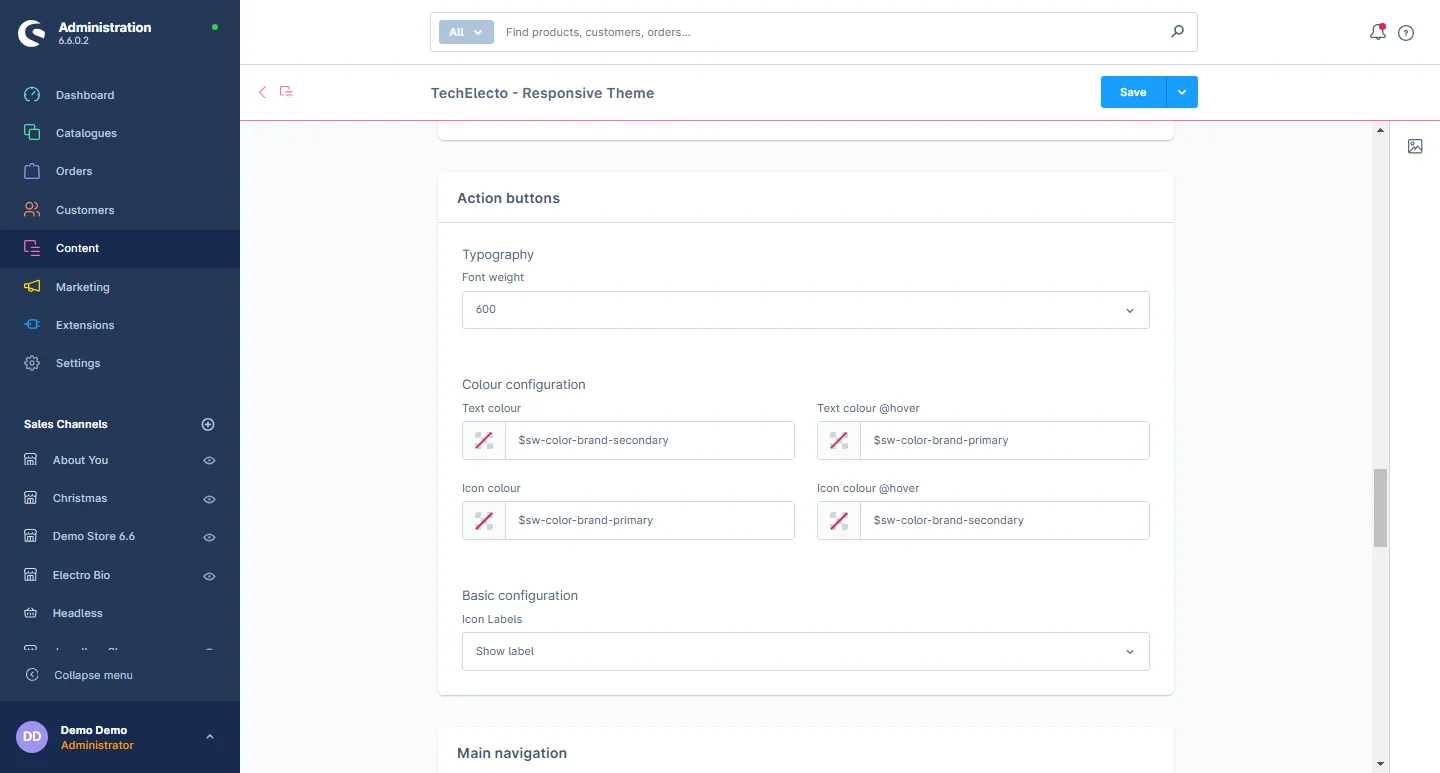Click the back arrow beside theme title
Image resolution: width=1440 pixels, height=773 pixels.
(x=263, y=92)
